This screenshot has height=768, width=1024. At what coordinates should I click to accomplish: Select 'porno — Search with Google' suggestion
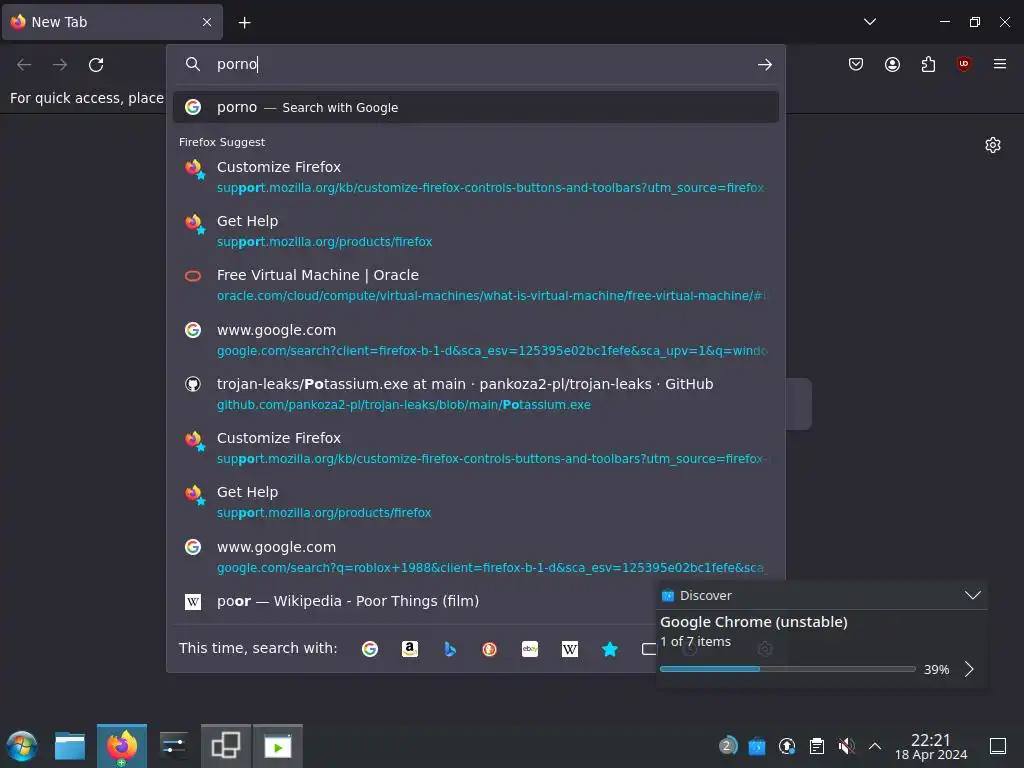coord(475,107)
